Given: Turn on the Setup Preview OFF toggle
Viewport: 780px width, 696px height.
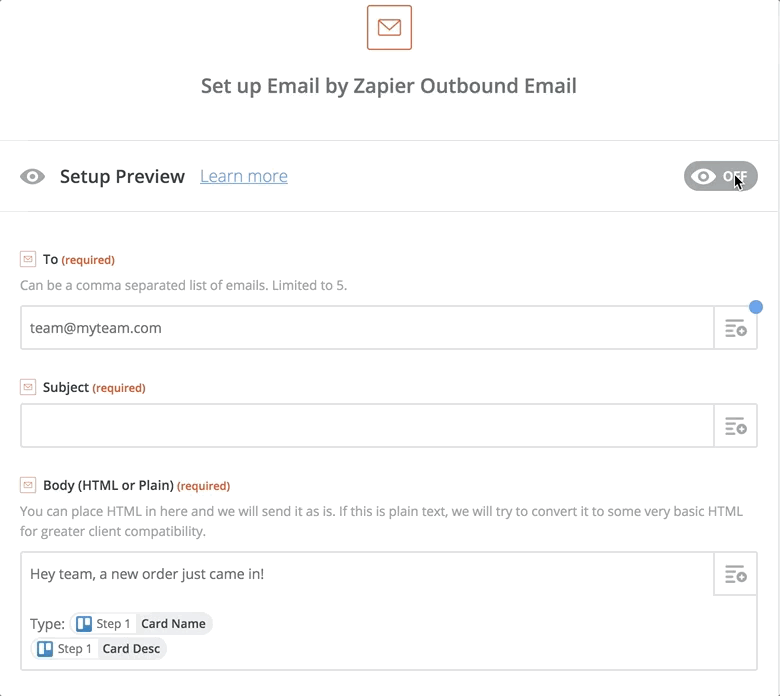Looking at the screenshot, I should point(720,176).
